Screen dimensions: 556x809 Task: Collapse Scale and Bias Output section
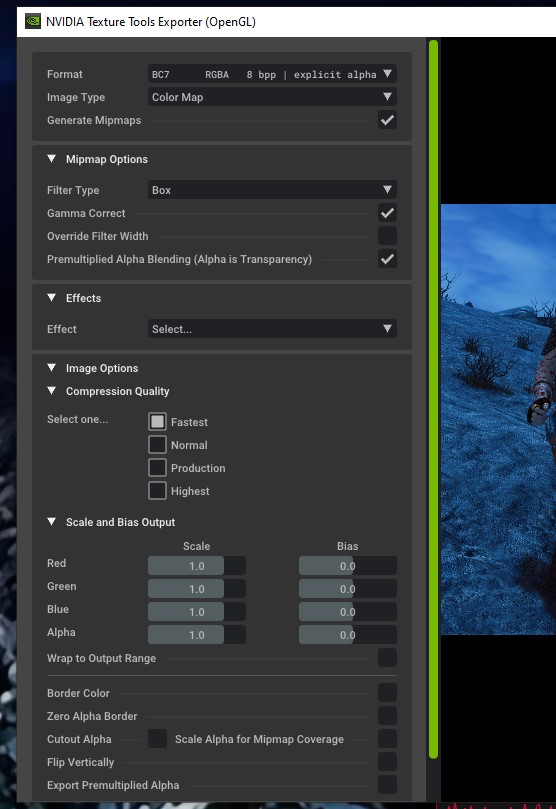(52, 522)
